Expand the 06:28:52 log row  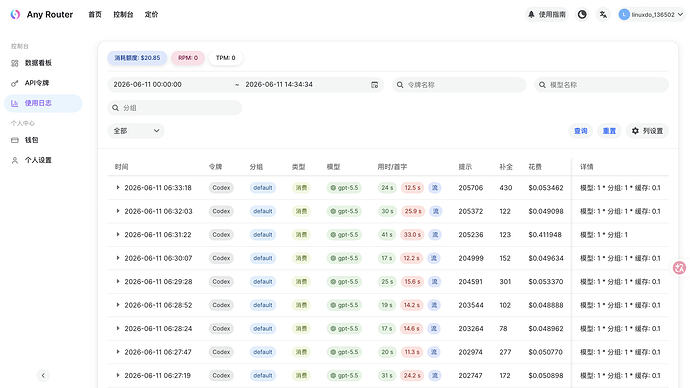tap(118, 305)
